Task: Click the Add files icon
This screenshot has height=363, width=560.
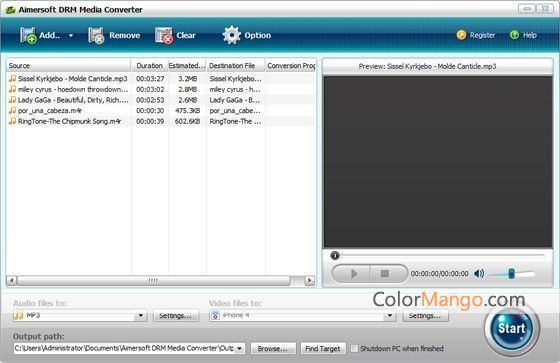Action: point(28,35)
